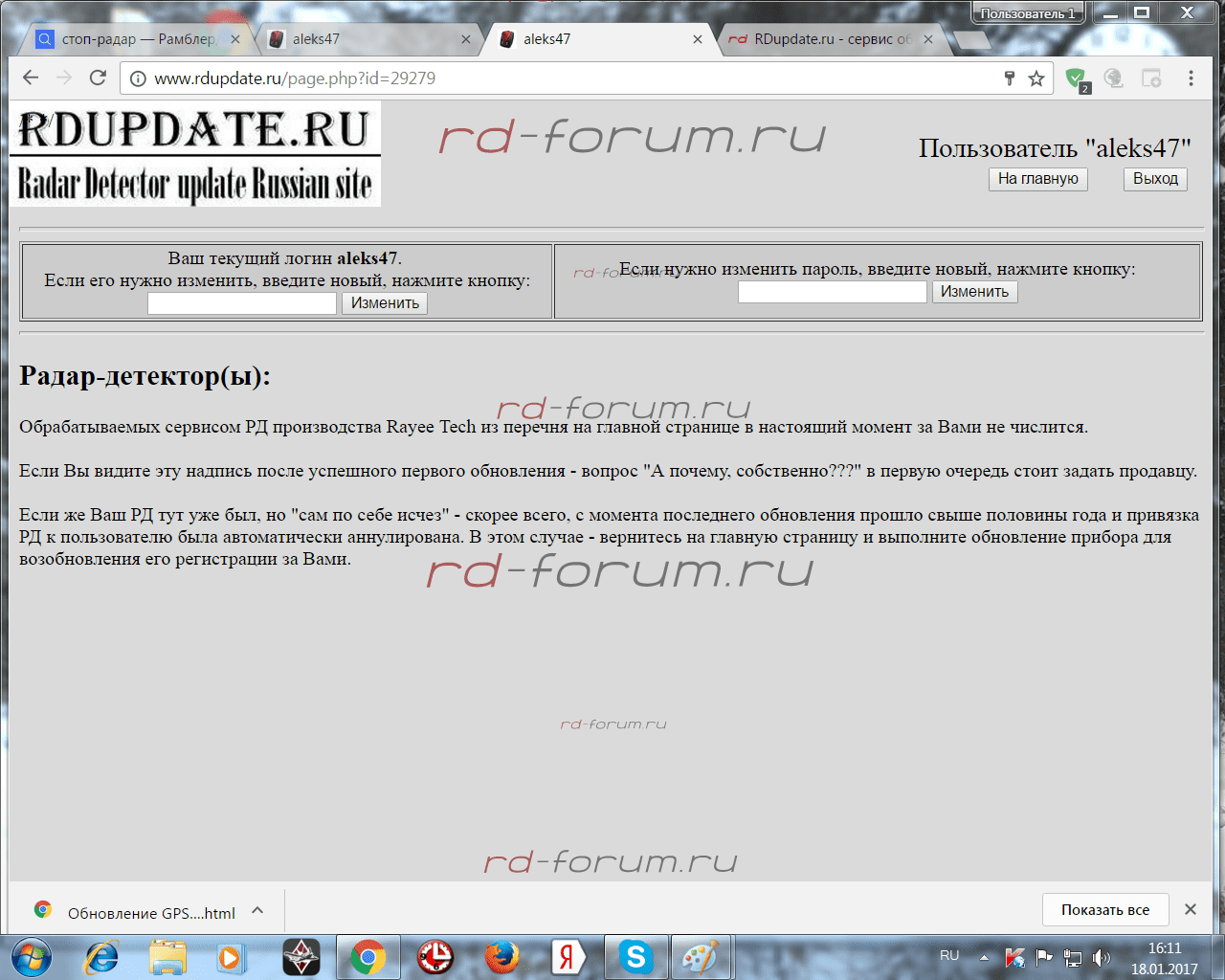Open Chrome three-dot menu
Viewport: 1225px width, 980px height.
(1191, 78)
